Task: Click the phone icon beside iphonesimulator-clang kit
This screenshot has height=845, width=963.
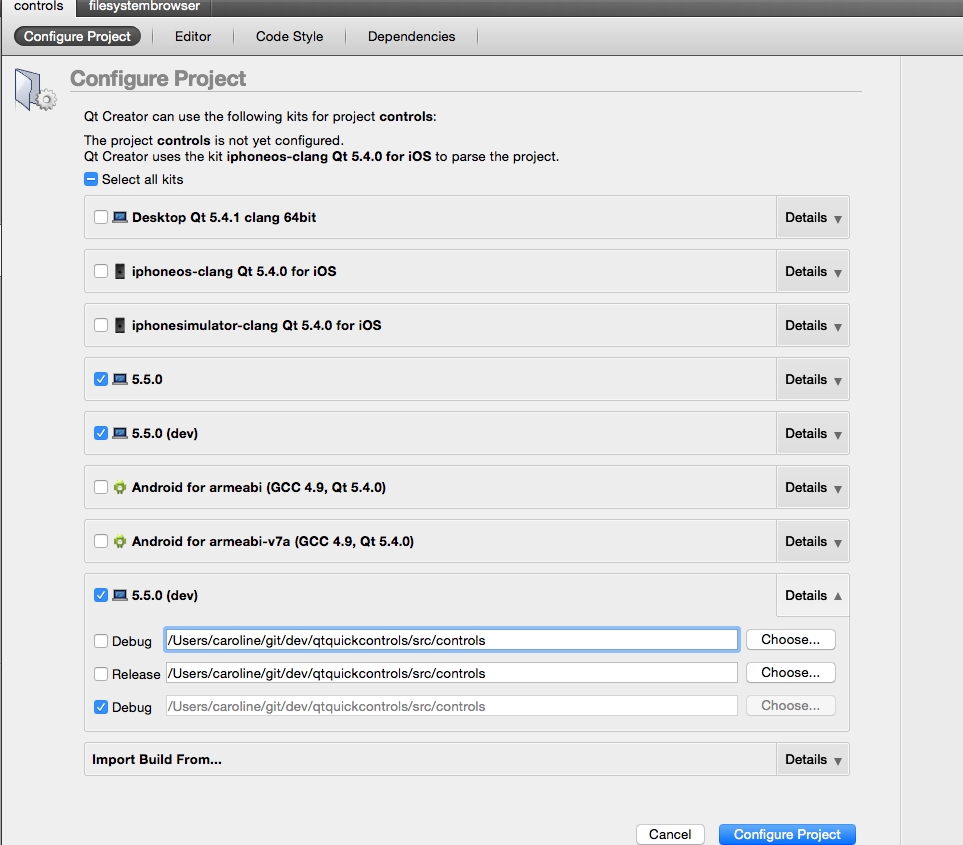Action: coord(120,325)
